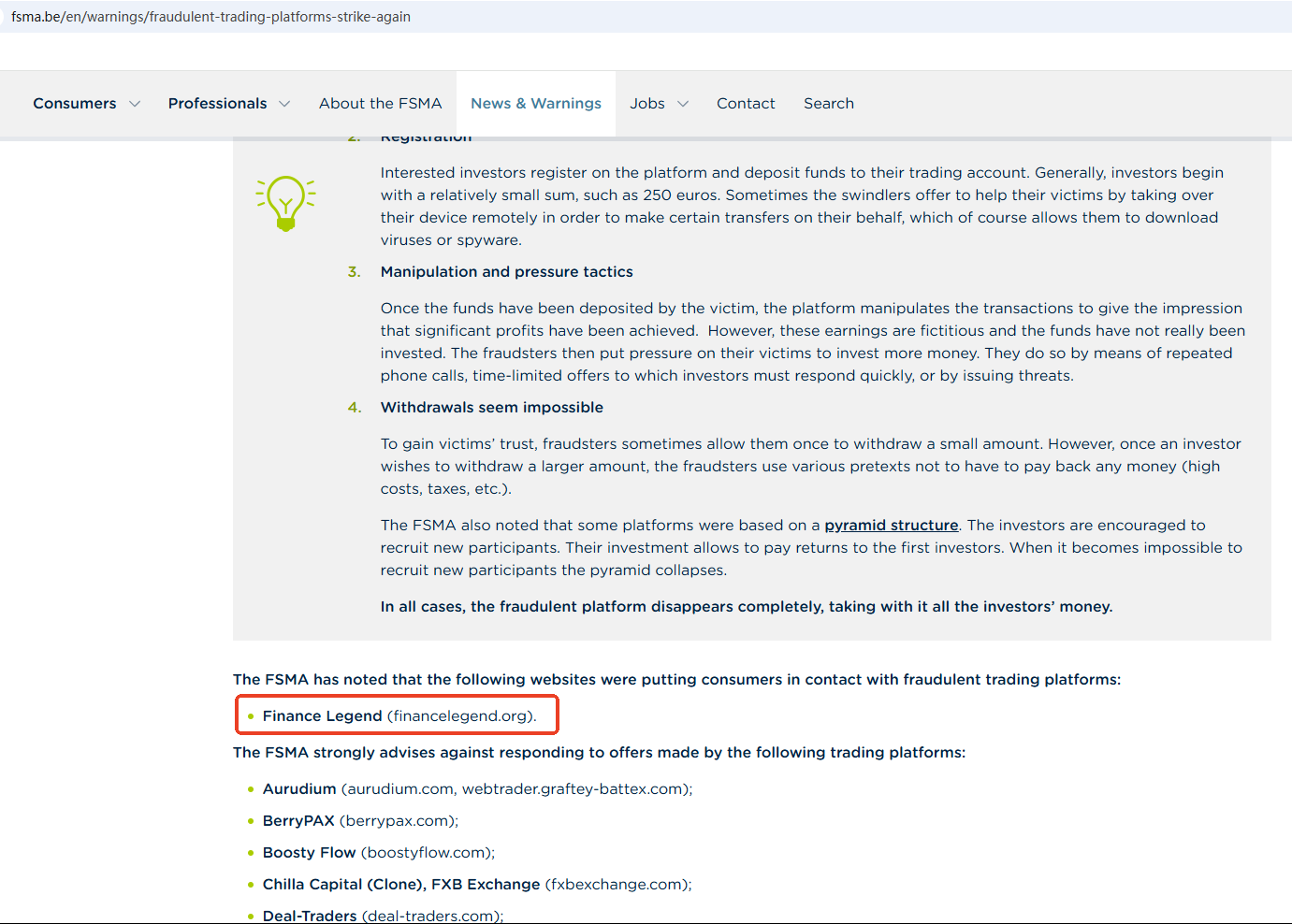Screen dimensions: 1292x924
Task: Expand the Professionals menu chevron
Action: click(x=284, y=104)
